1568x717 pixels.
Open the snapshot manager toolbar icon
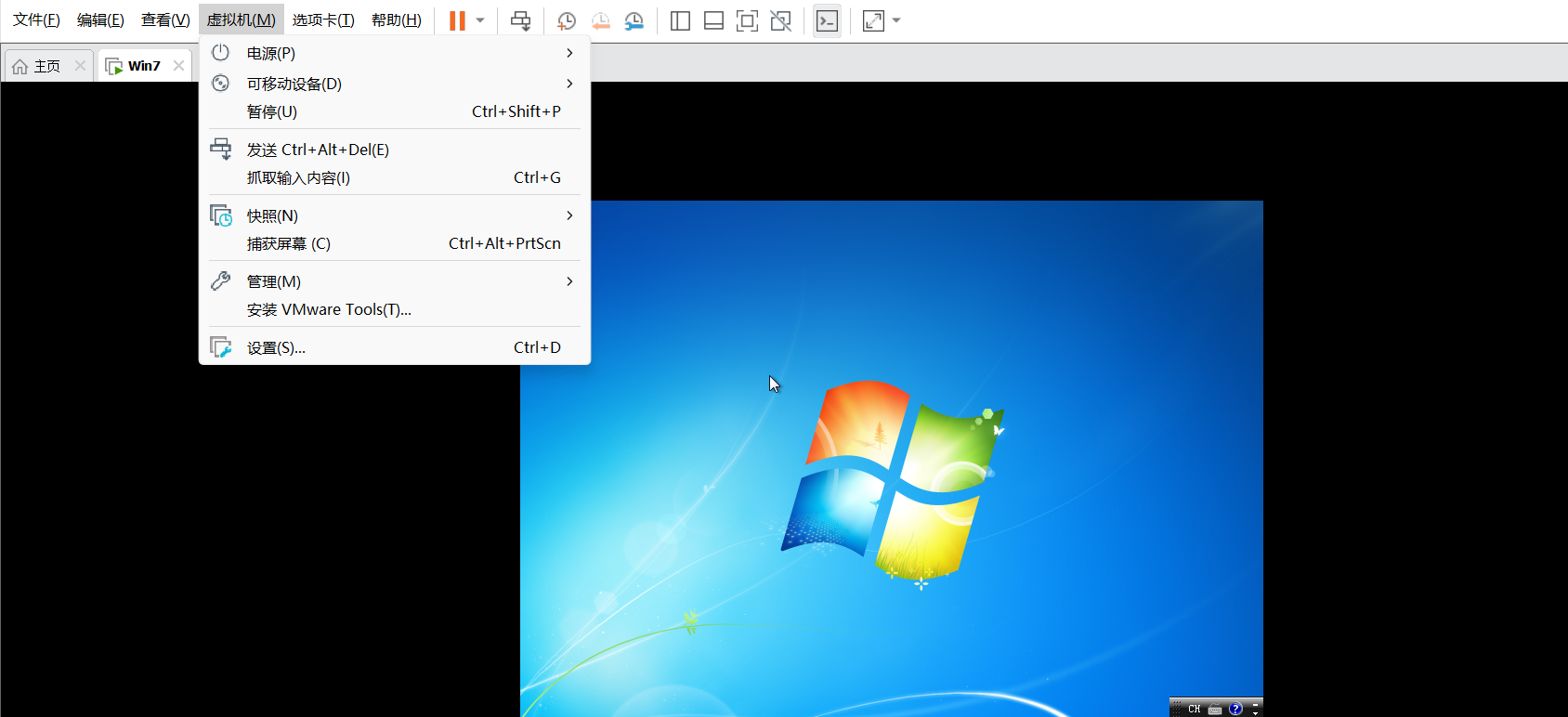point(634,20)
